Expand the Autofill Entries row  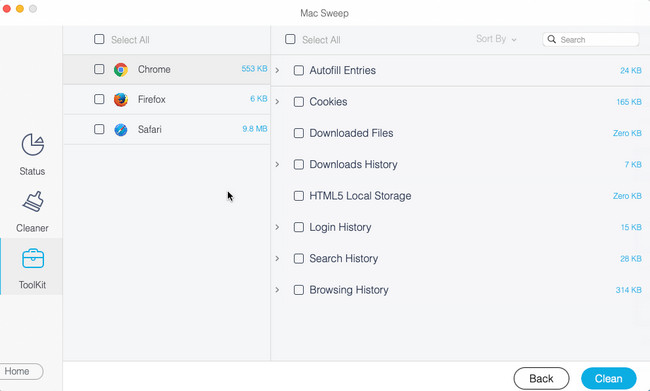pos(277,70)
